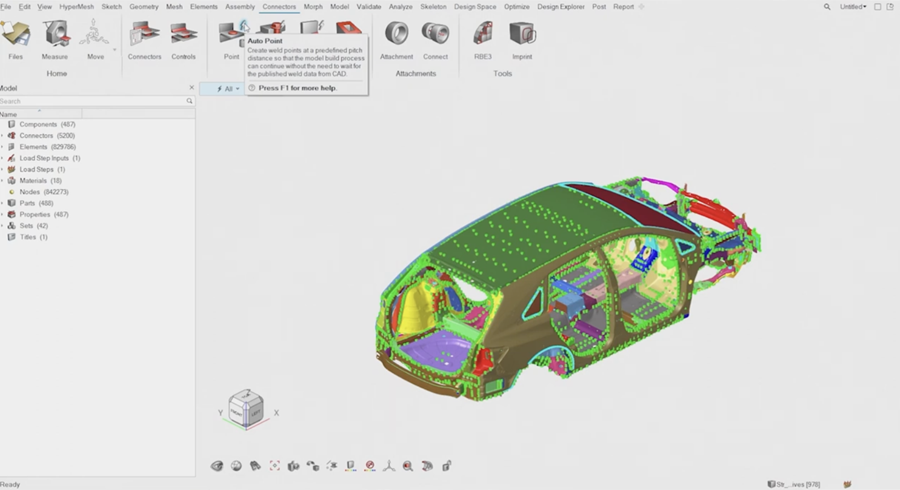Click the search magnifier icon in title bar
This screenshot has height=490, width=900.
pyautogui.click(x=827, y=7)
